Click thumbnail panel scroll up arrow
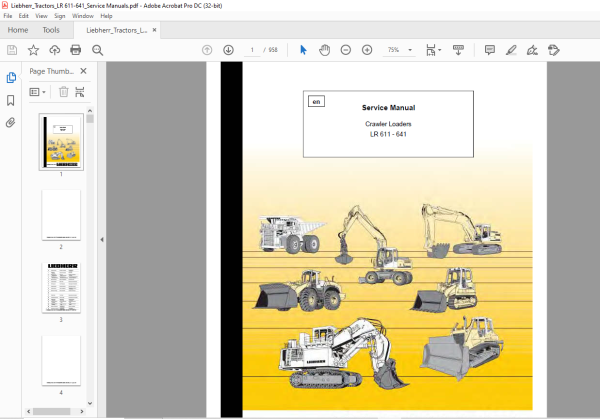This screenshot has height=419, width=600. point(90,111)
